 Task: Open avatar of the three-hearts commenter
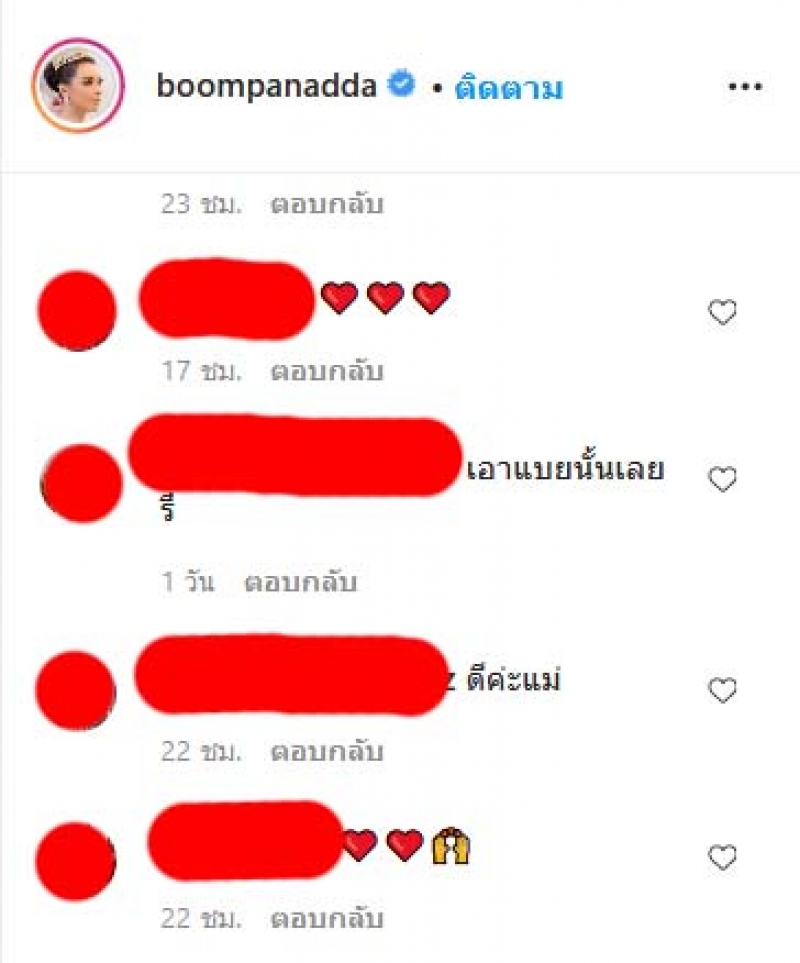coord(77,311)
